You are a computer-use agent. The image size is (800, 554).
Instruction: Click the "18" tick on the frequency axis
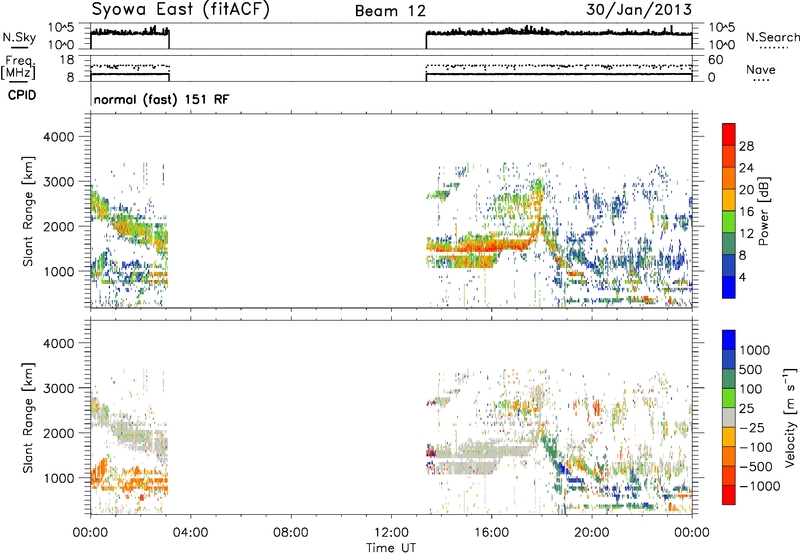pyautogui.click(x=67, y=60)
